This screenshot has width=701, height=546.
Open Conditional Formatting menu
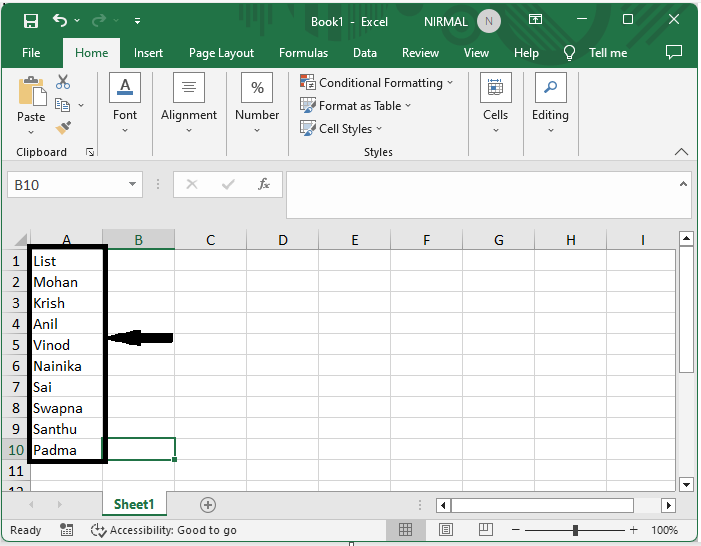tap(376, 83)
